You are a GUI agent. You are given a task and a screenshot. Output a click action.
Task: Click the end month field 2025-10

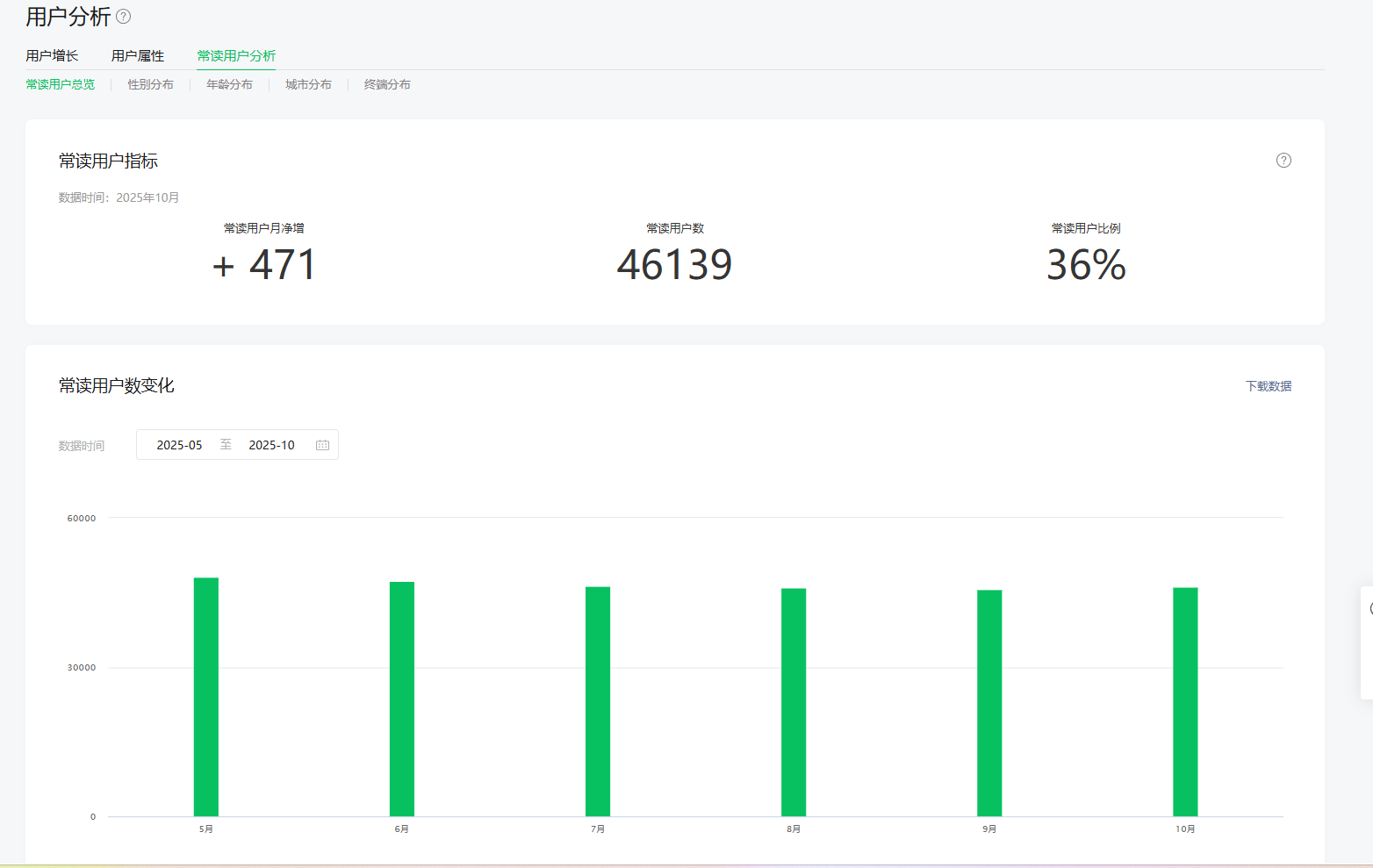tap(271, 445)
